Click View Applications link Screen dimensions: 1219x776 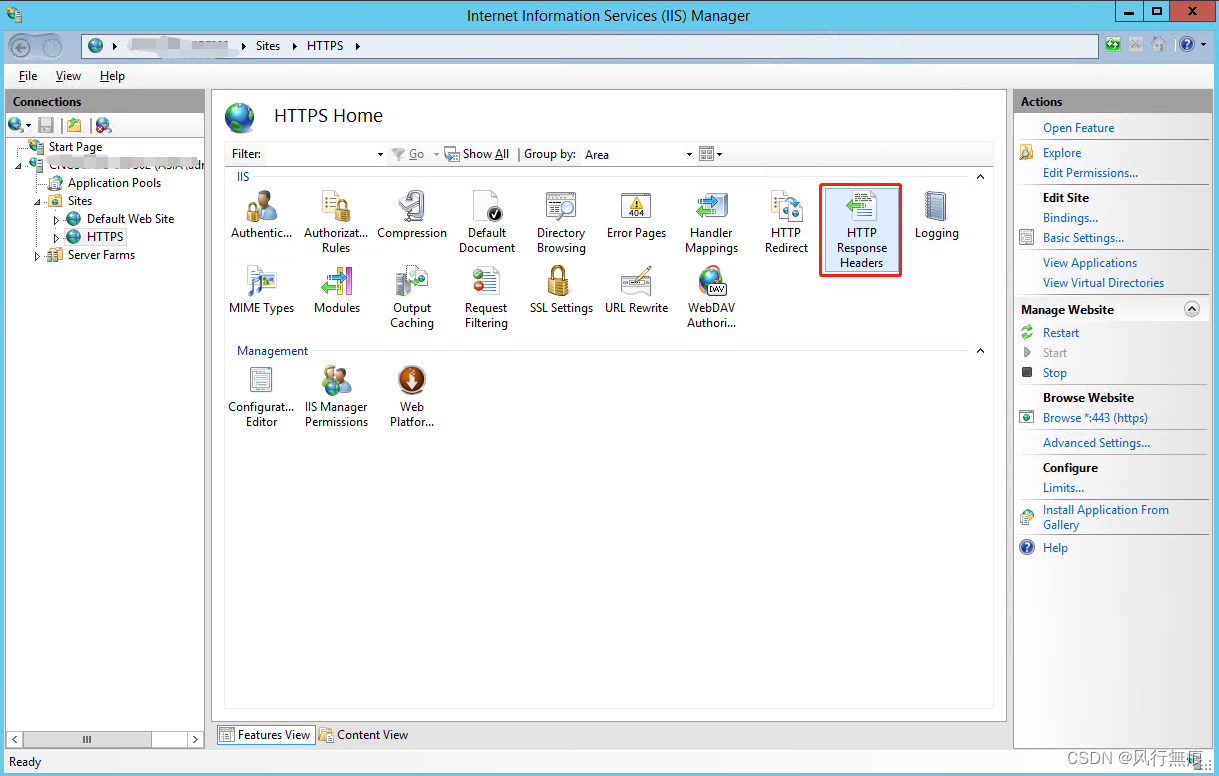click(1090, 263)
